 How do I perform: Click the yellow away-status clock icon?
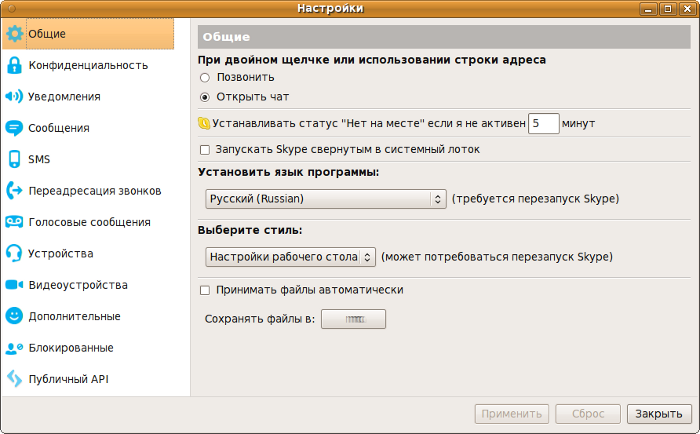[x=204, y=123]
